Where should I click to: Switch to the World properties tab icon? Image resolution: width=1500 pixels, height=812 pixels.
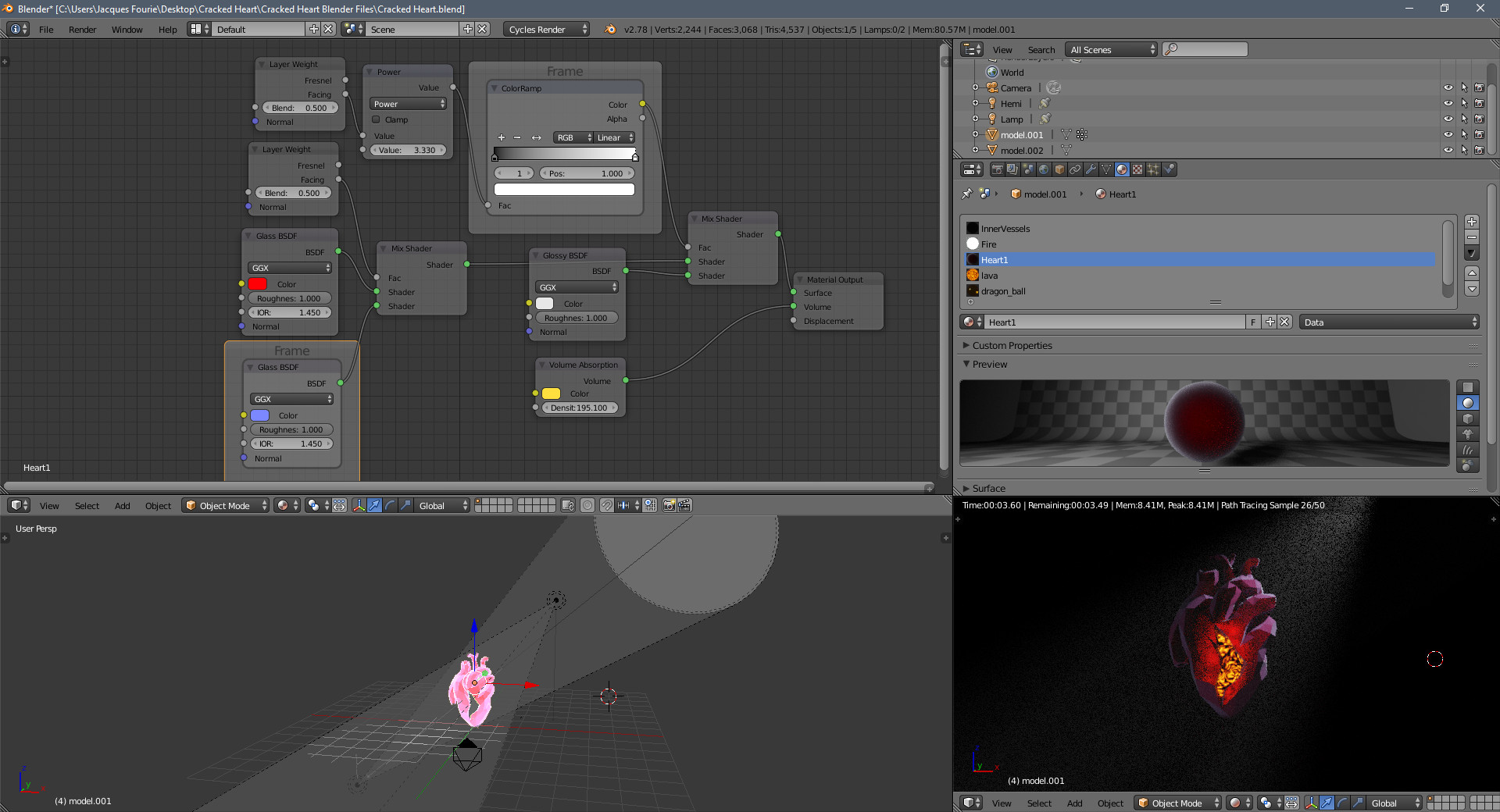tap(1044, 169)
